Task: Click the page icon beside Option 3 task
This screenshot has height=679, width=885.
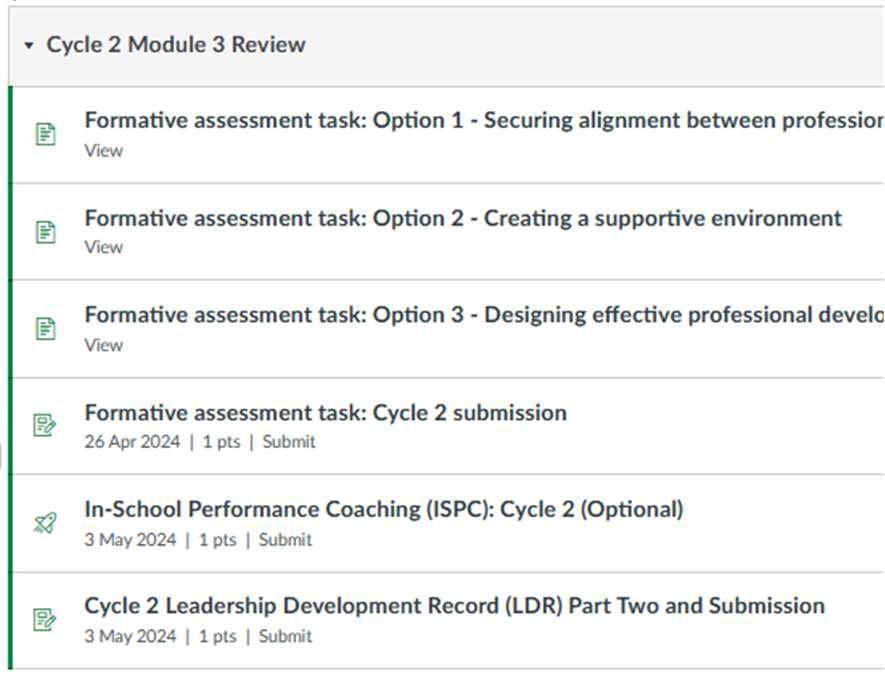Action: [45, 329]
